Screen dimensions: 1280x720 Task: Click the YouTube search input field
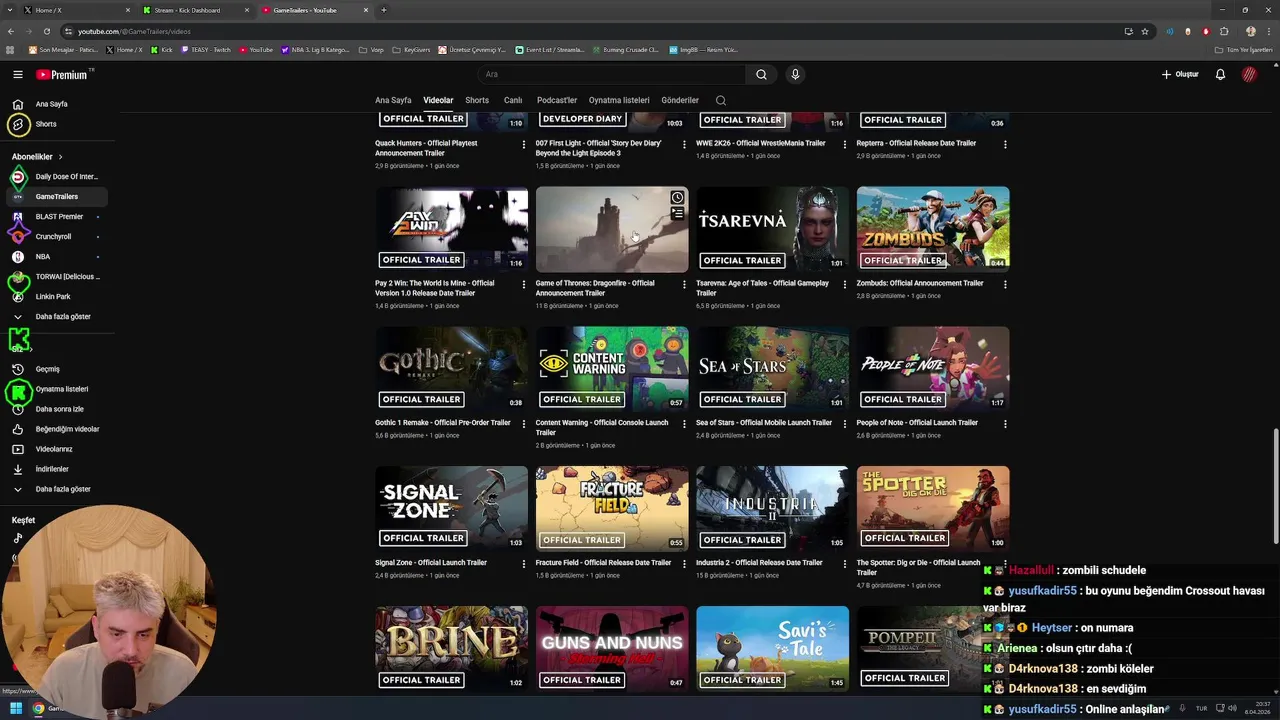pyautogui.click(x=611, y=74)
